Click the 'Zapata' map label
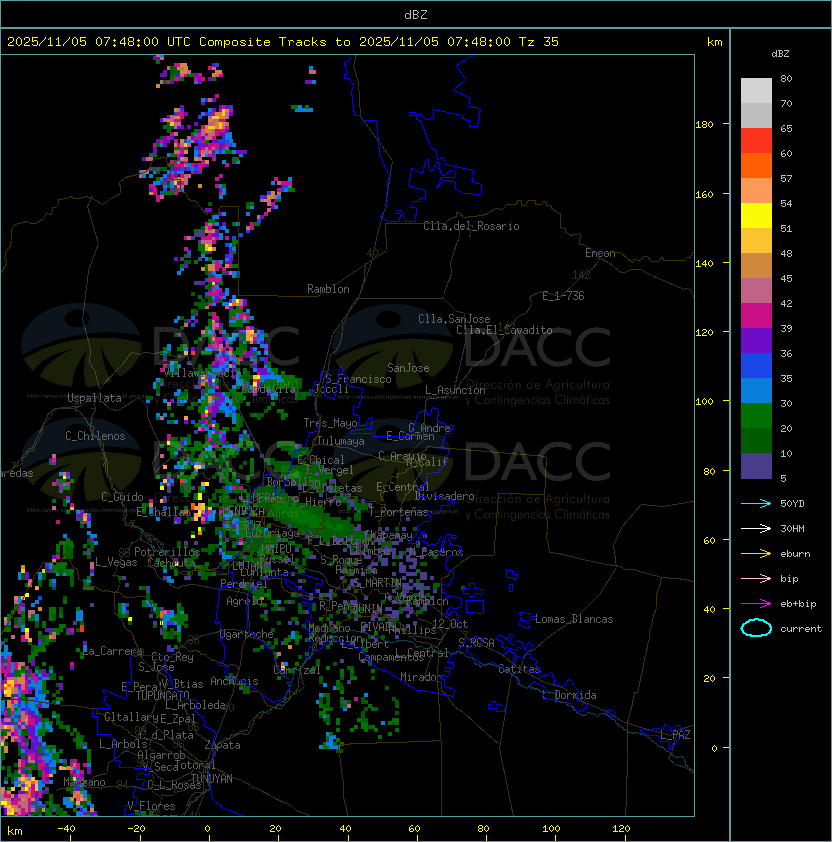Viewport: 832px width, 842px height. coord(222,745)
